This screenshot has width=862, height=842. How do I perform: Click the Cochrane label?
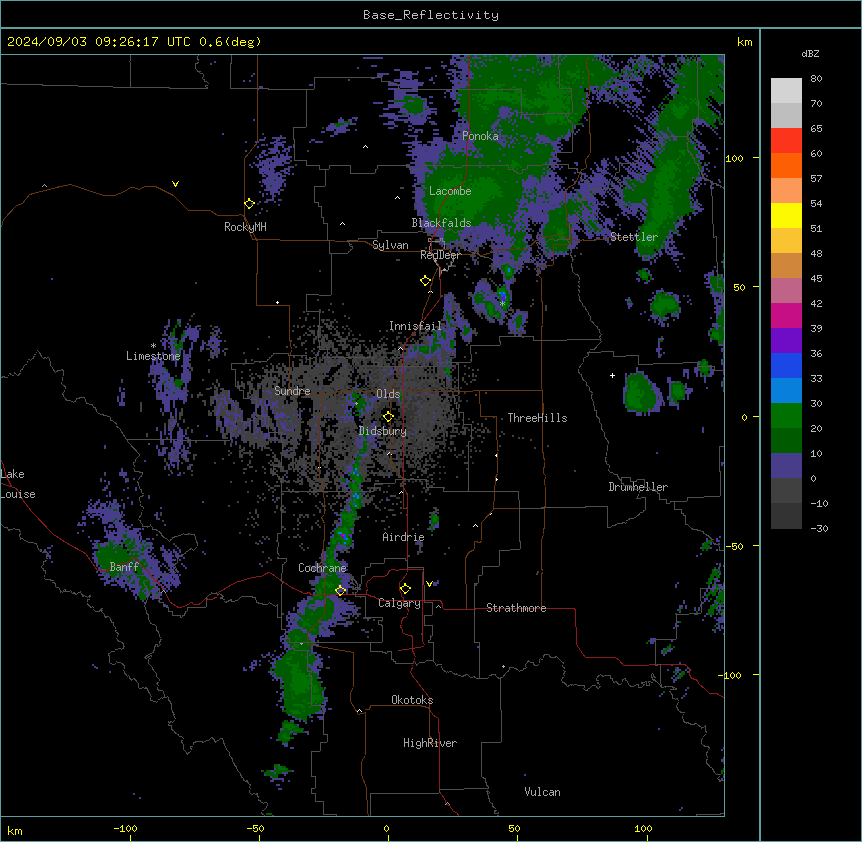click(x=322, y=568)
